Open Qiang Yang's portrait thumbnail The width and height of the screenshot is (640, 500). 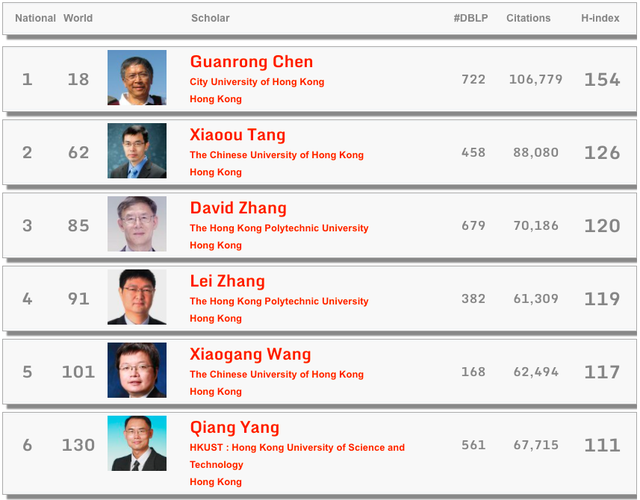tap(137, 443)
